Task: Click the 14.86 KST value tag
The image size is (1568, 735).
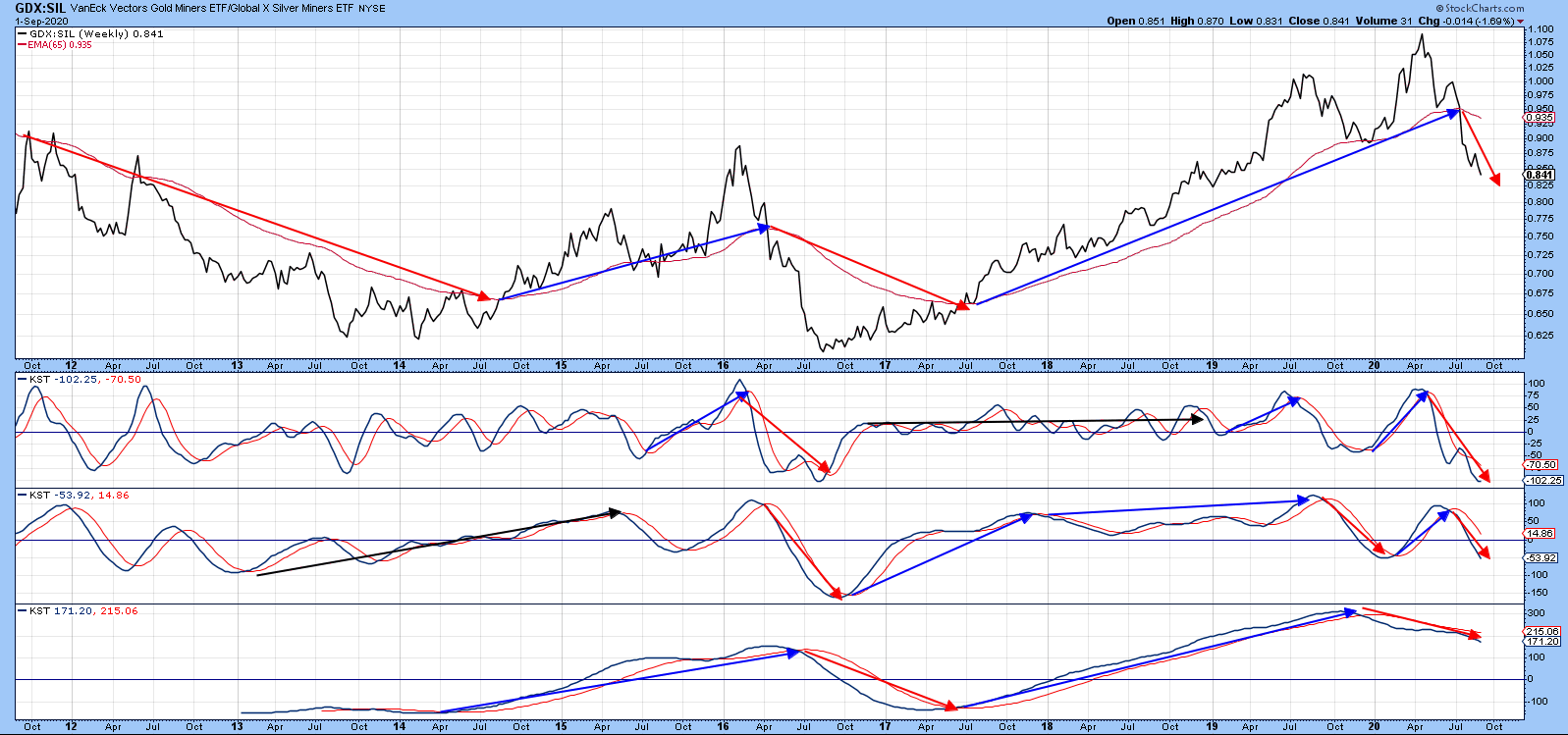Action: [x=1541, y=534]
